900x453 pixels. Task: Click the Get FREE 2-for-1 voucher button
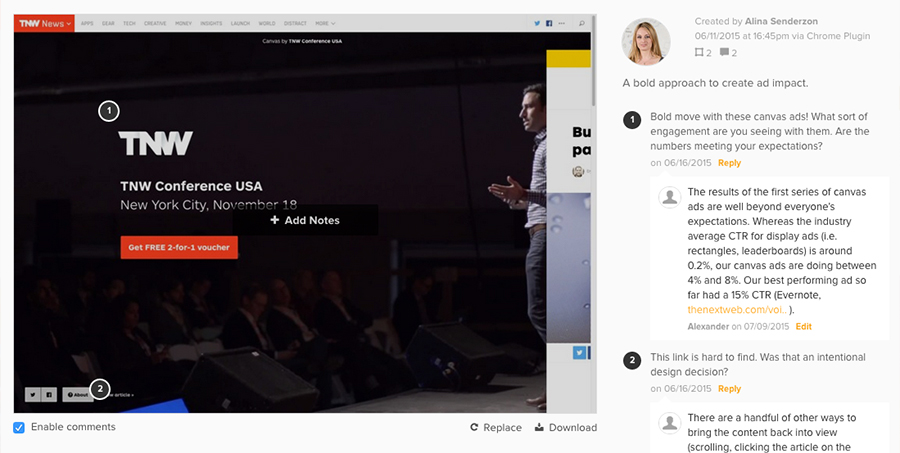coord(179,247)
